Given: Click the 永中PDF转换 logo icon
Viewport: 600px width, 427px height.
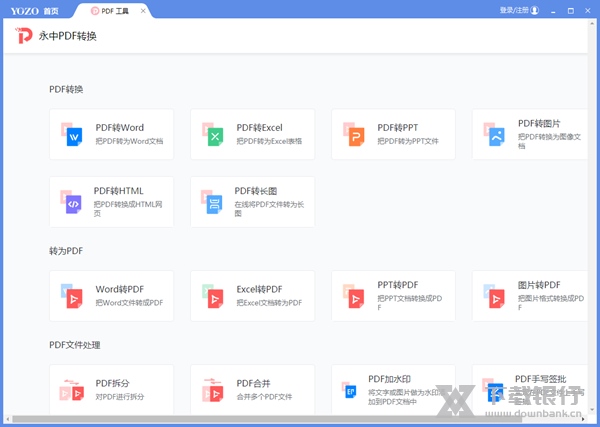Looking at the screenshot, I should [x=24, y=37].
